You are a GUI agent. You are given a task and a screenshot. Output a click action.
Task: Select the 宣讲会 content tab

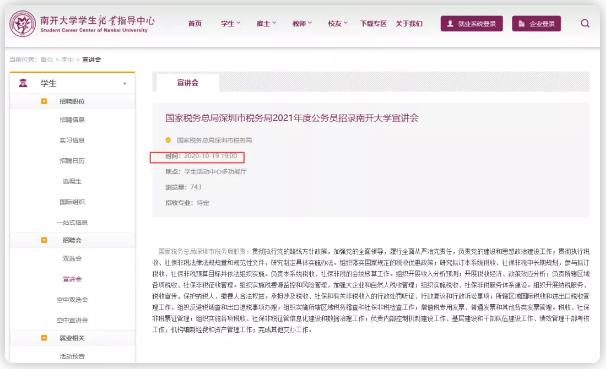tap(188, 82)
